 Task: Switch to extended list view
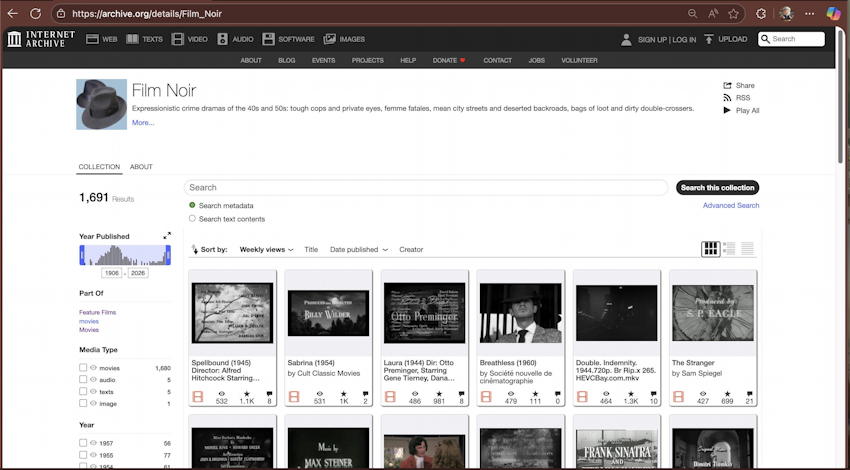(729, 249)
